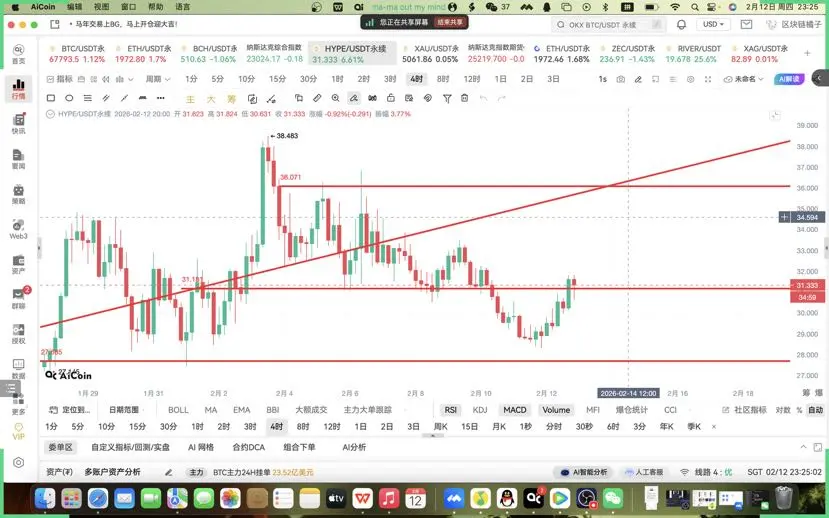Screen dimensions: 829x518
Task: Click the settings hexagon icon in sidebar
Action: click(x=19, y=462)
